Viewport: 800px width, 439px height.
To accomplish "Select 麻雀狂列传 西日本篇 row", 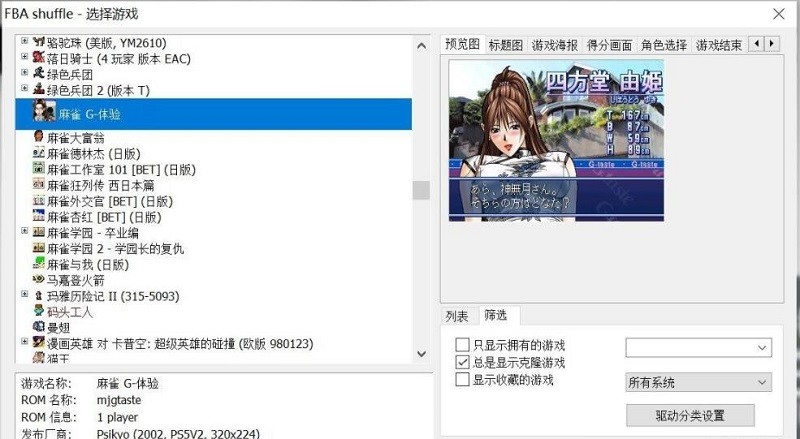I will pyautogui.click(x=101, y=185).
